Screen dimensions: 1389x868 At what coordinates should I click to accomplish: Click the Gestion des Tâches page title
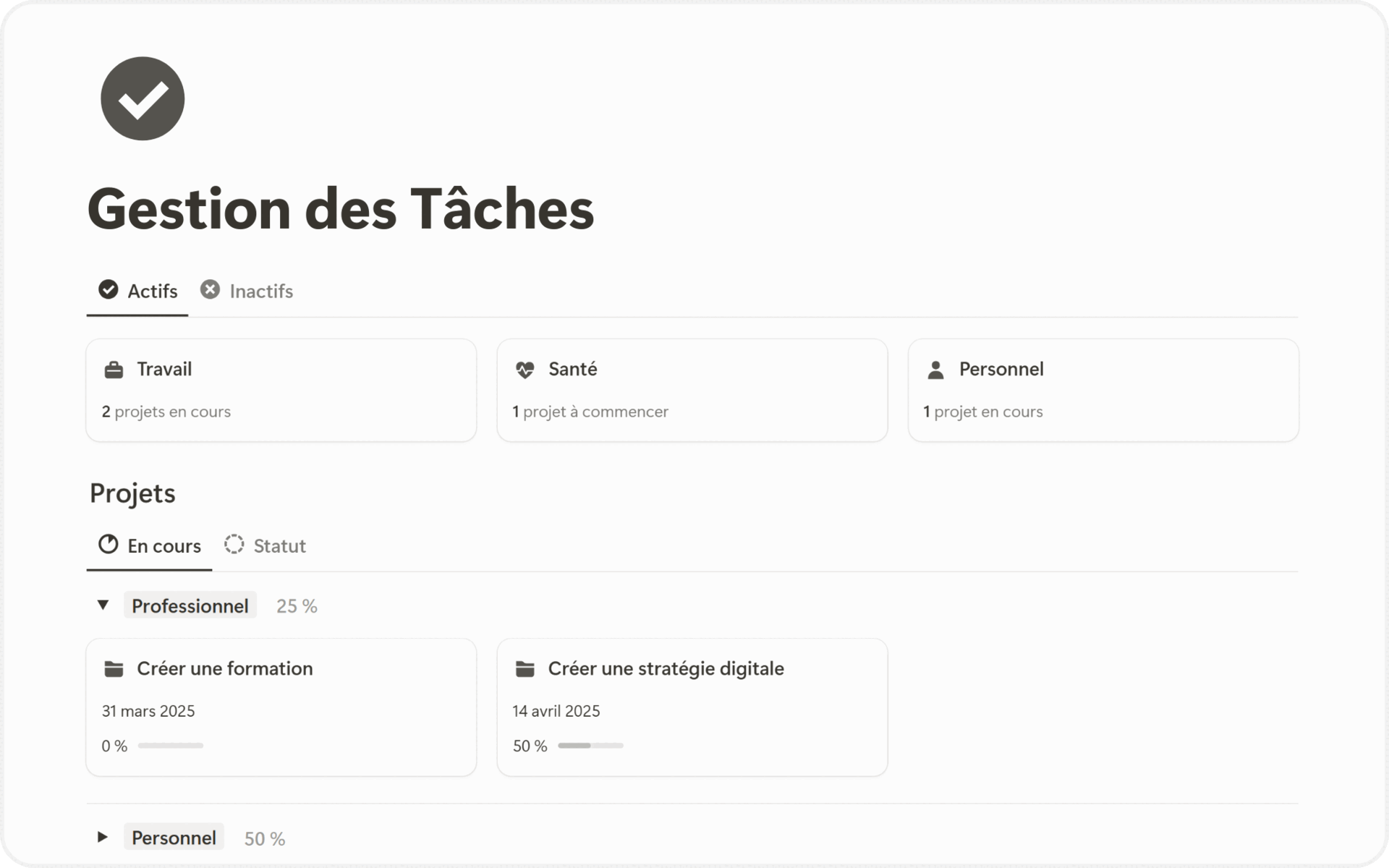tap(340, 209)
